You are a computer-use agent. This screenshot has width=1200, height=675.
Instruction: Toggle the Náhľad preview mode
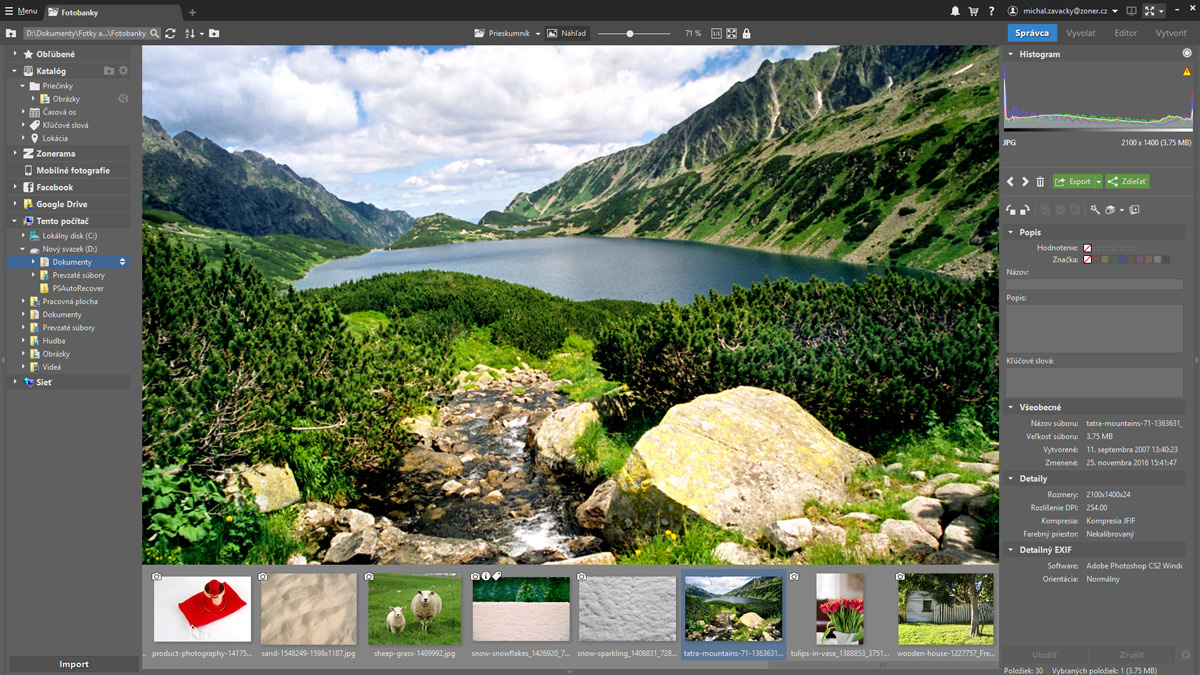(x=567, y=33)
